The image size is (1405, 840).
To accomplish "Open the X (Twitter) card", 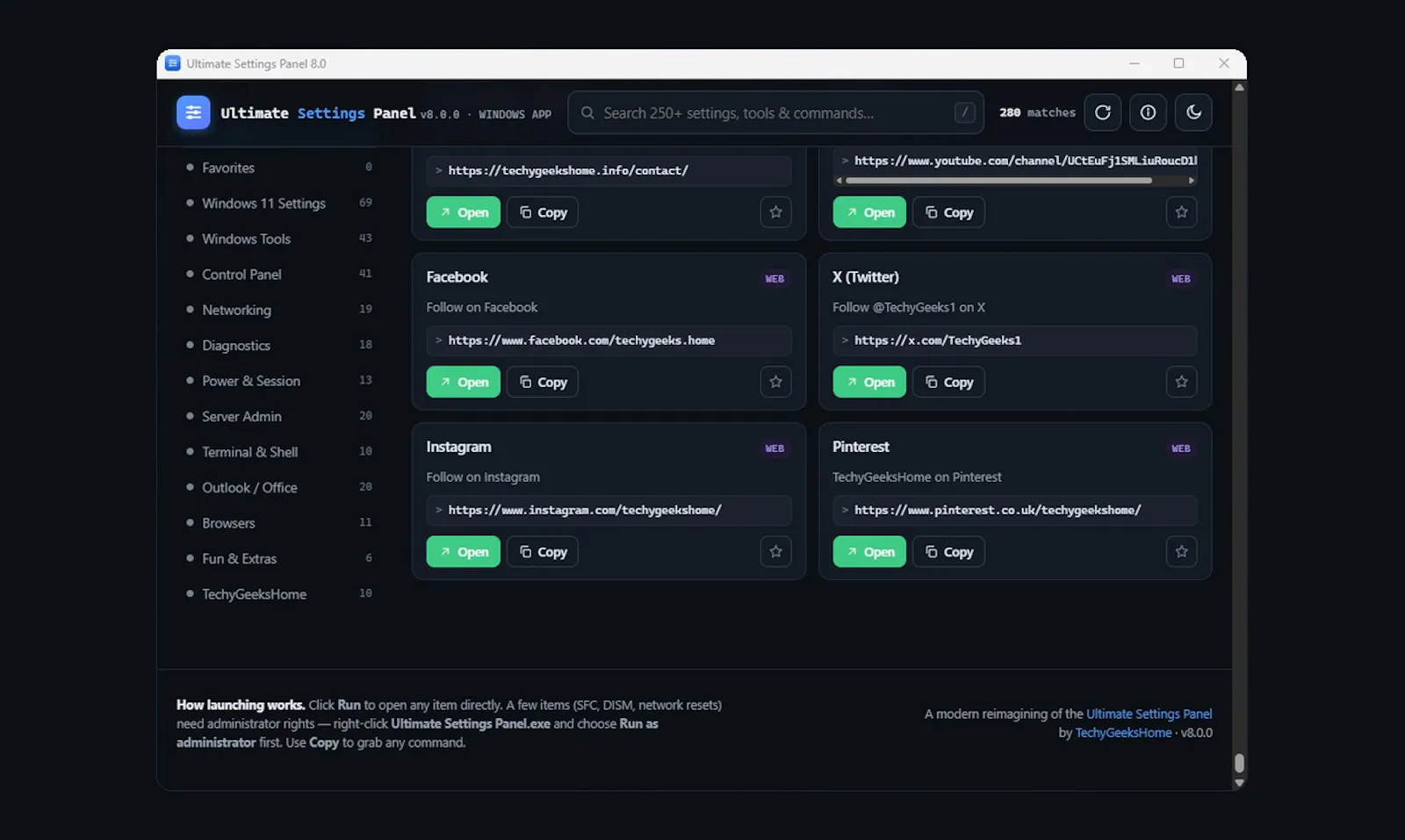I will tap(869, 382).
